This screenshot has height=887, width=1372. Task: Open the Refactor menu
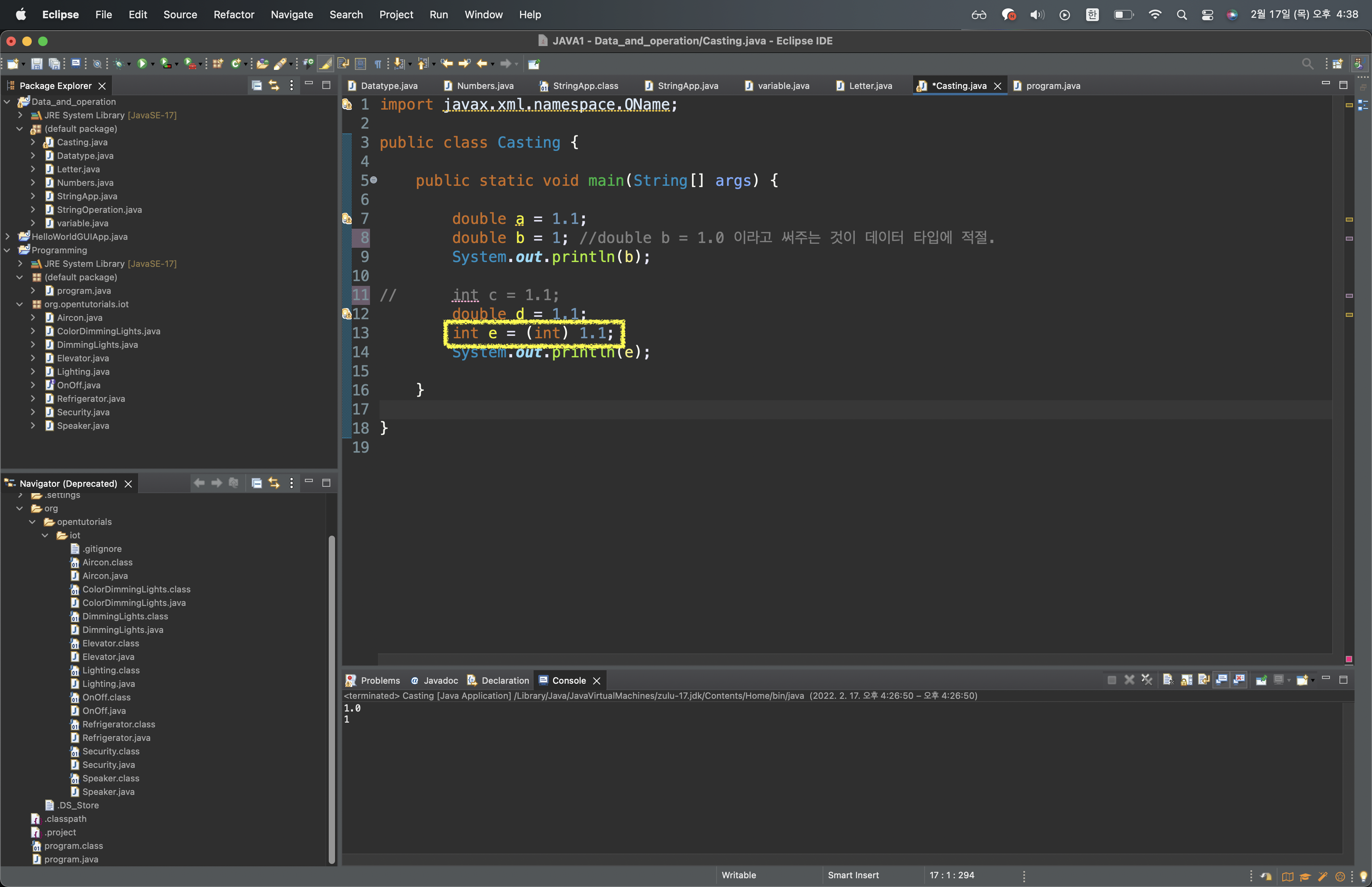click(x=233, y=14)
